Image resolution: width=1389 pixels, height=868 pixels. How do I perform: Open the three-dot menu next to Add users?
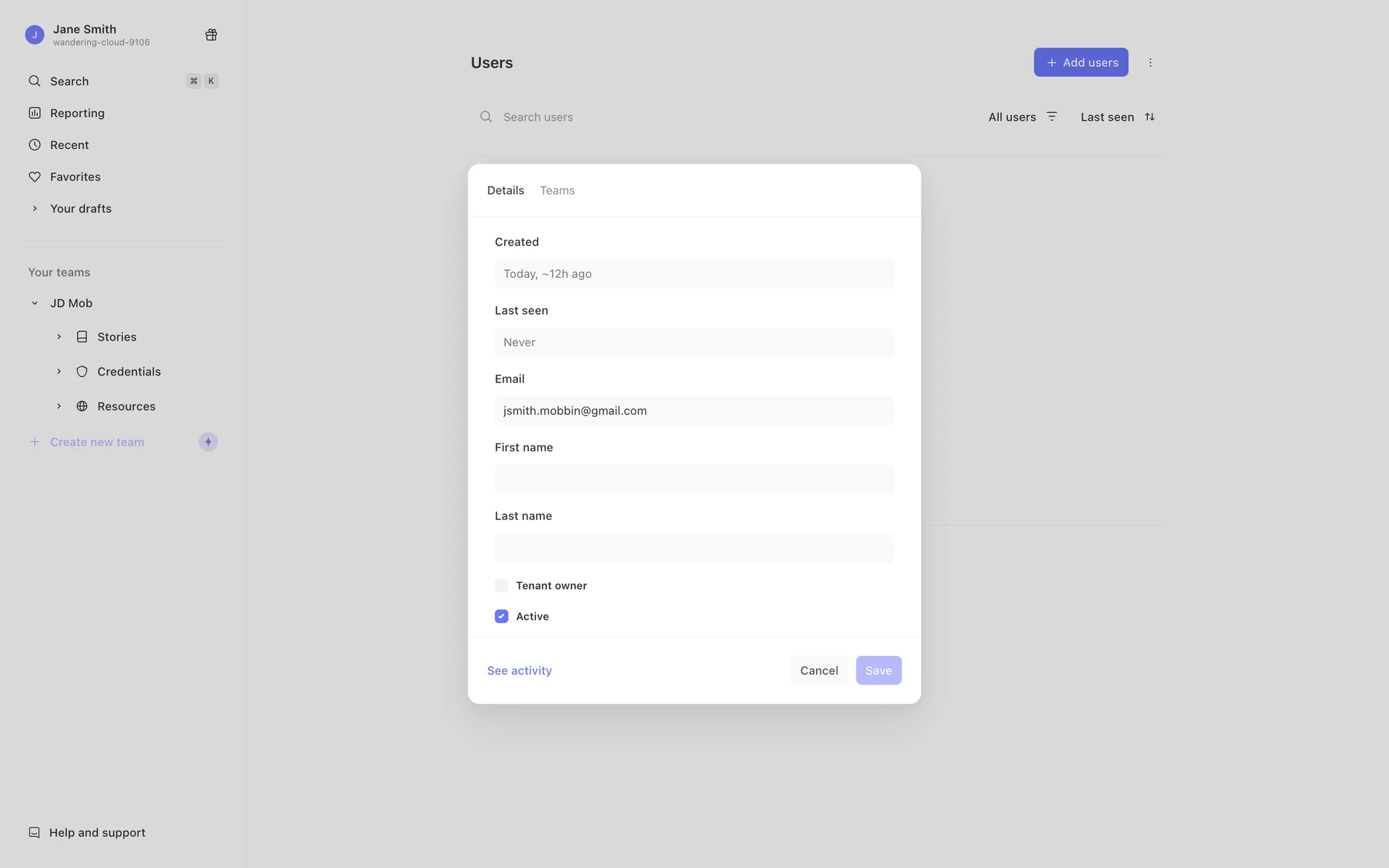click(1150, 63)
